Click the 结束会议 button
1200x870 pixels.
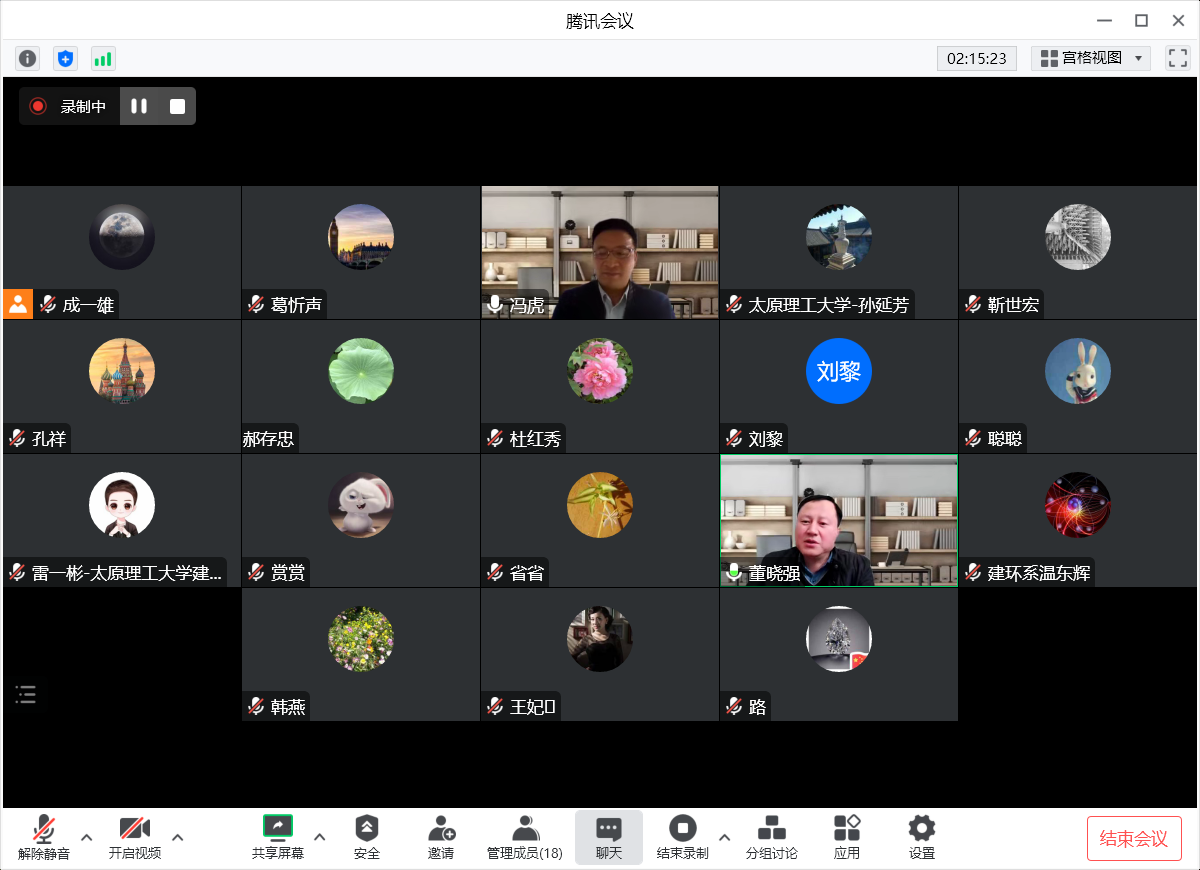1134,838
